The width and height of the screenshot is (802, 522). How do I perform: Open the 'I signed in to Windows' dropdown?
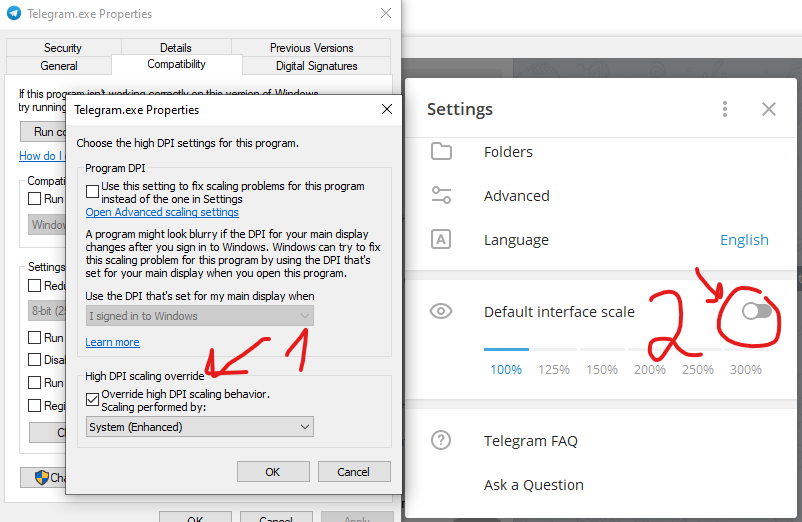tap(199, 316)
